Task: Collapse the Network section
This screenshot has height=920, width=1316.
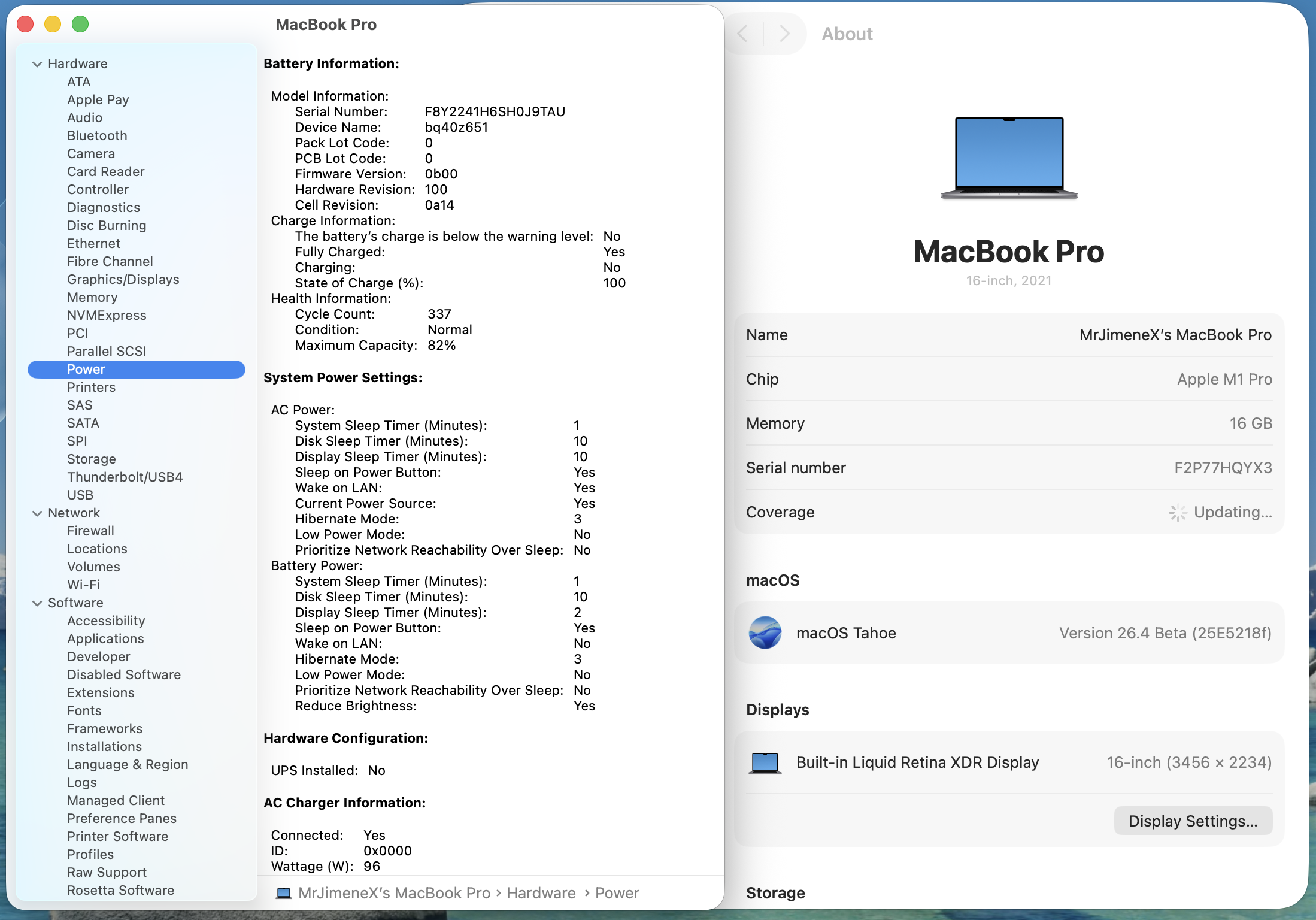Action: click(x=37, y=513)
